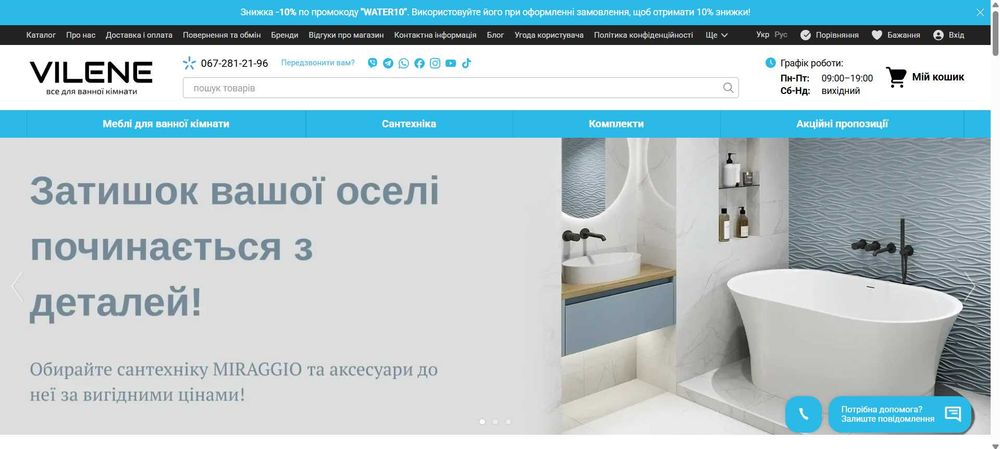This screenshot has height=449, width=1000.
Task: Click the Графік роботи clock icon
Action: (770, 63)
